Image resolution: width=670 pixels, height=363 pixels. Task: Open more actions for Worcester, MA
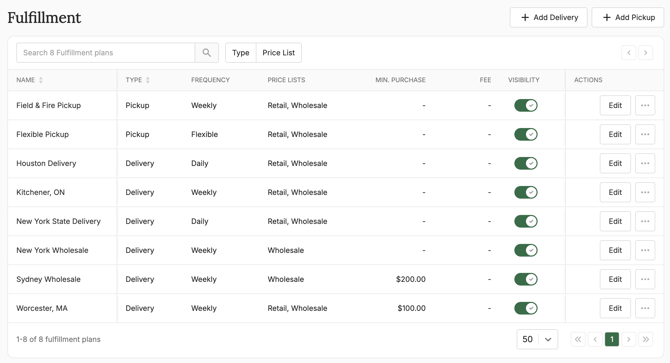click(x=645, y=308)
